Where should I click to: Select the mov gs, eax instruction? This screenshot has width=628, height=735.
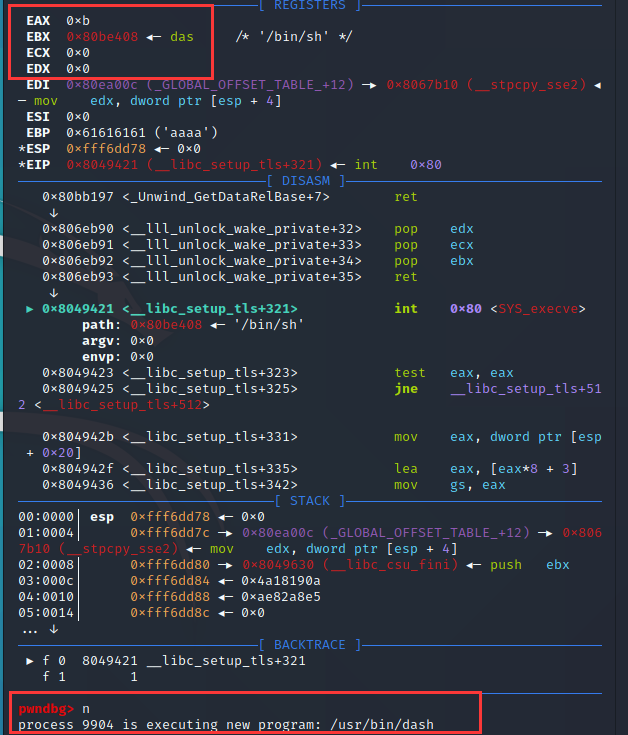click(450, 485)
